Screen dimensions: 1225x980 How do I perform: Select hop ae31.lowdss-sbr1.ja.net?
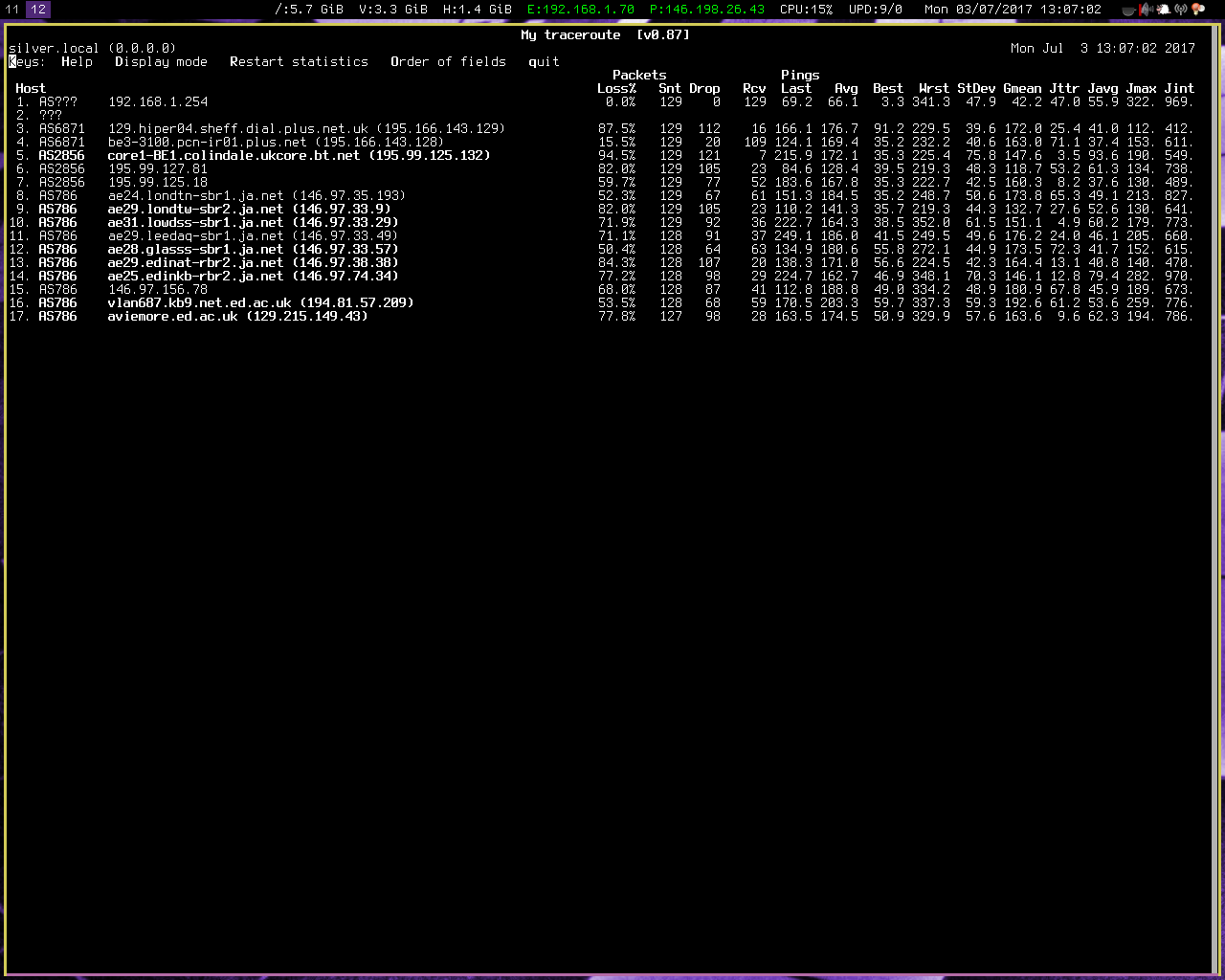coord(253,222)
